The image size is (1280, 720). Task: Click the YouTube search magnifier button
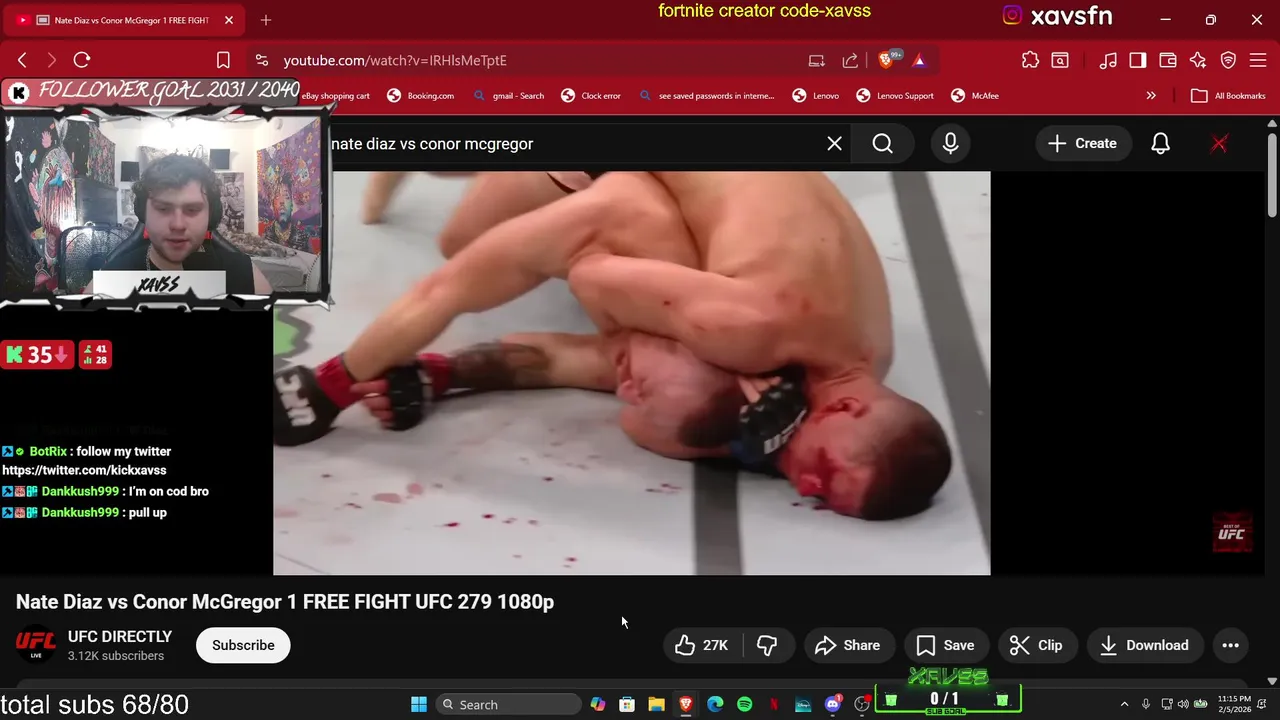(x=882, y=144)
